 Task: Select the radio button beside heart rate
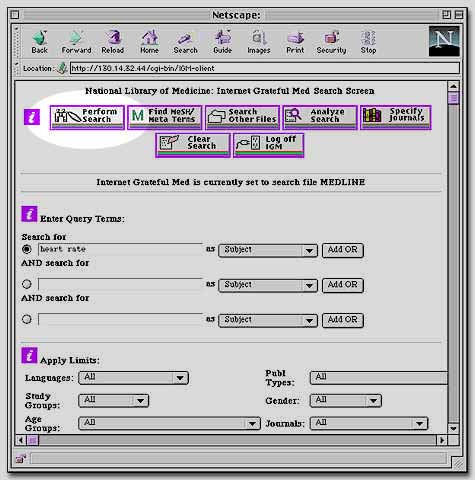pyautogui.click(x=27, y=249)
